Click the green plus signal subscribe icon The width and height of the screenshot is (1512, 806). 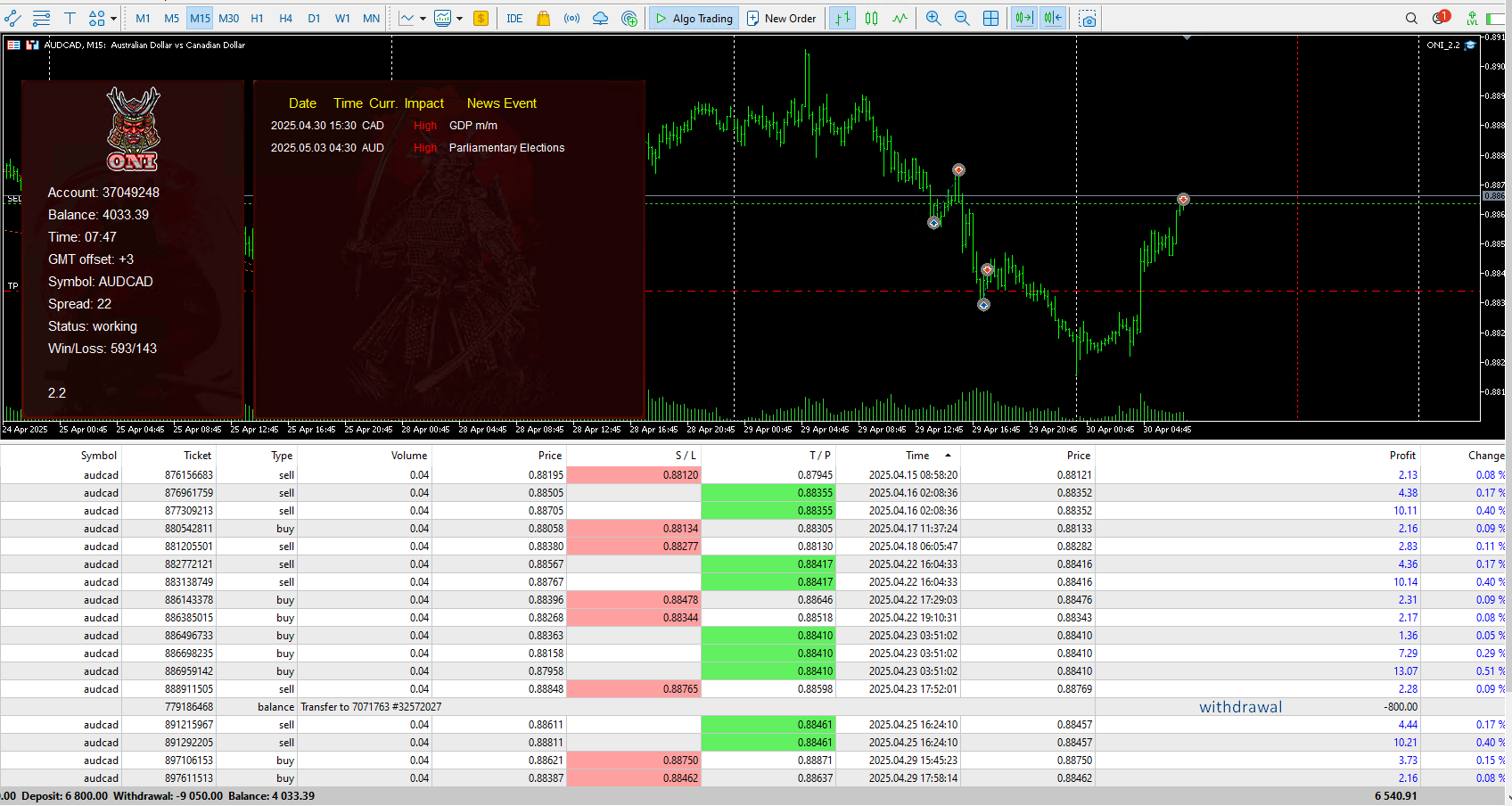629,18
